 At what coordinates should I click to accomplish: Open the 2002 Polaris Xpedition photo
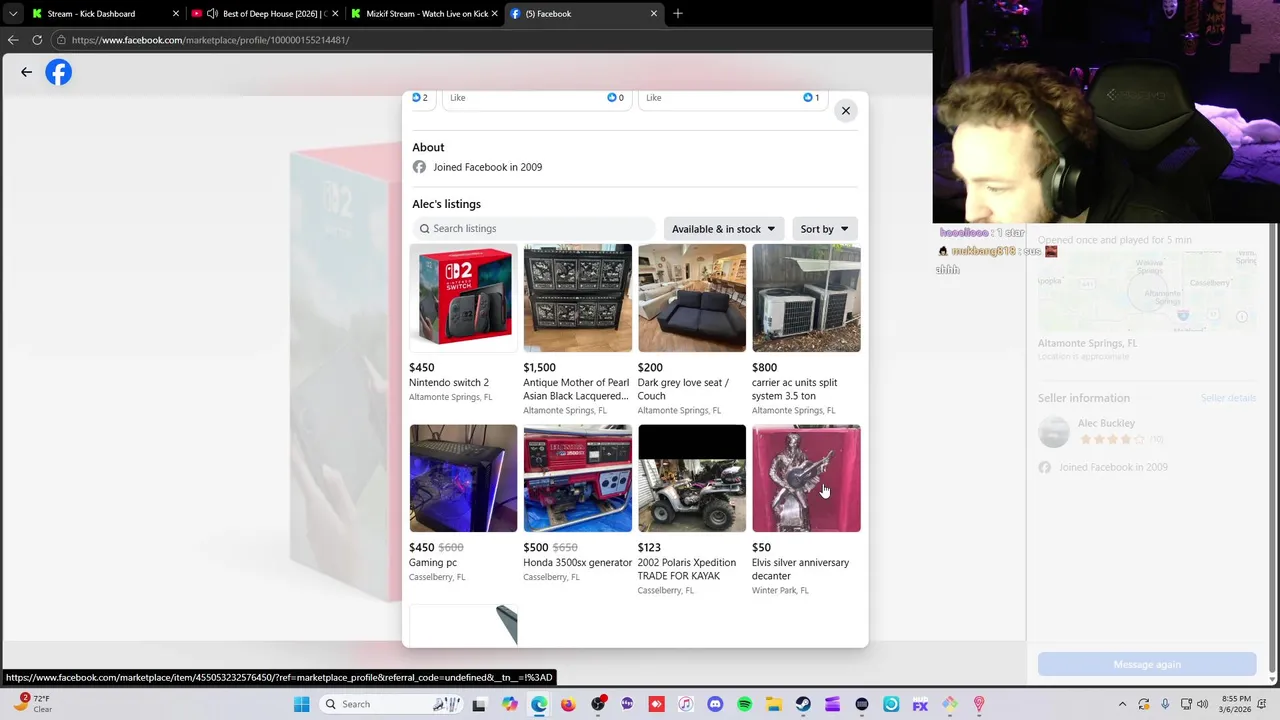[x=692, y=478]
